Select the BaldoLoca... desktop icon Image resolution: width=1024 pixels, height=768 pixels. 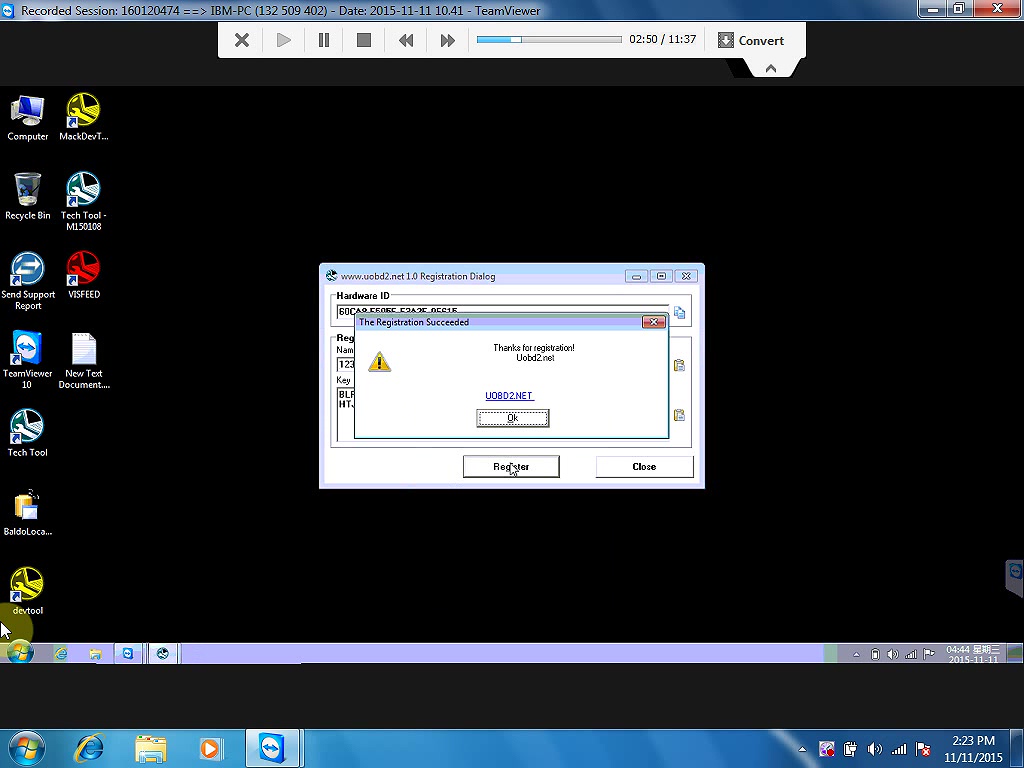click(27, 513)
